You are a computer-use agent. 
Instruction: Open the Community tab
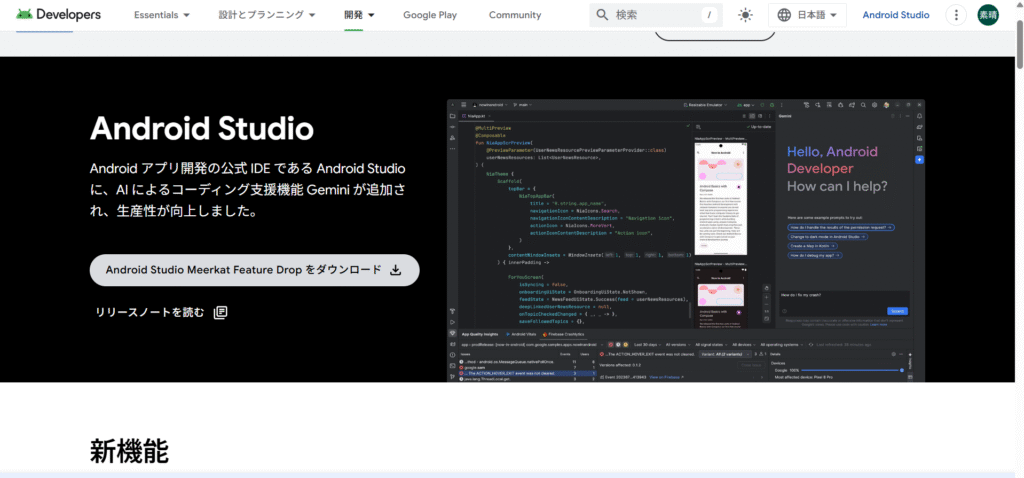(x=515, y=15)
